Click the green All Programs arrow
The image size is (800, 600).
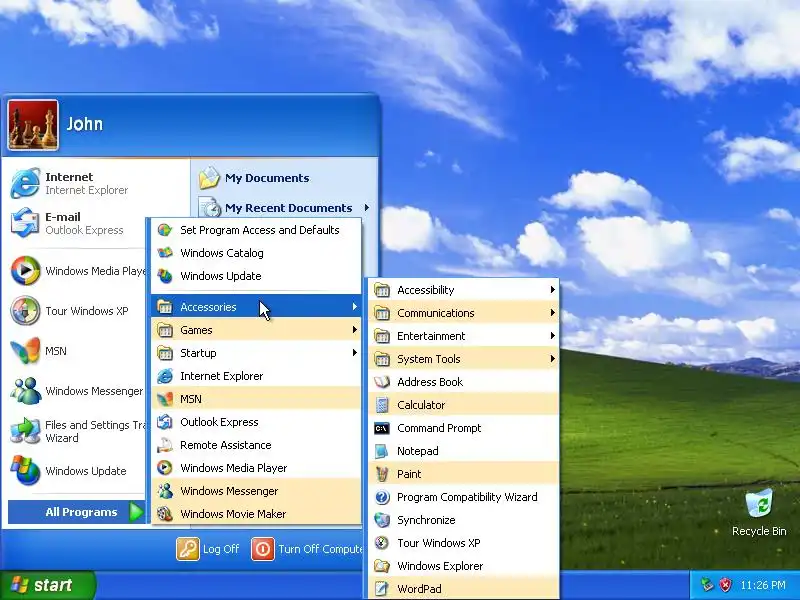pos(136,512)
